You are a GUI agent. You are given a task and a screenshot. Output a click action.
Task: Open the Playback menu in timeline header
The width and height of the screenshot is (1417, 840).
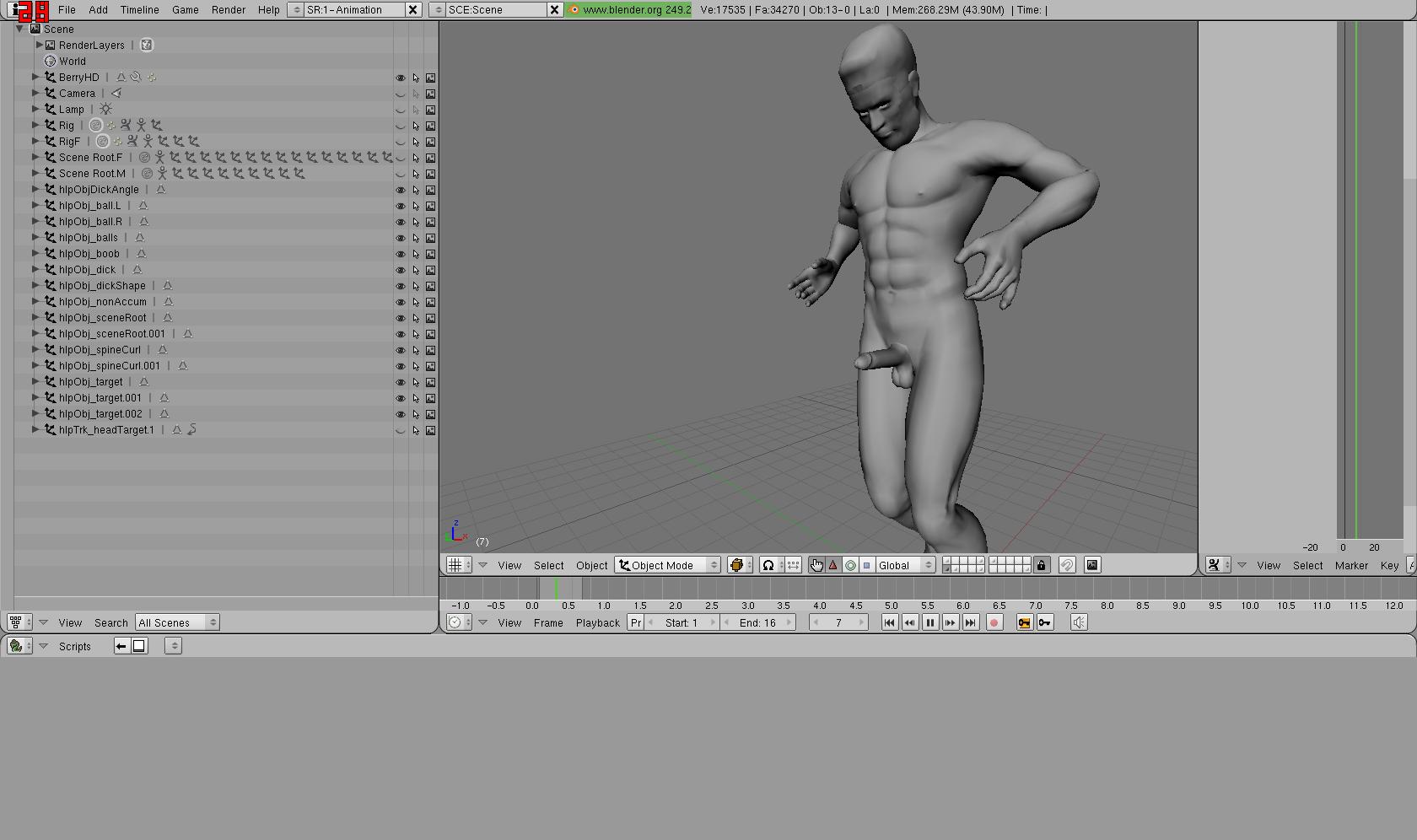[x=598, y=623]
